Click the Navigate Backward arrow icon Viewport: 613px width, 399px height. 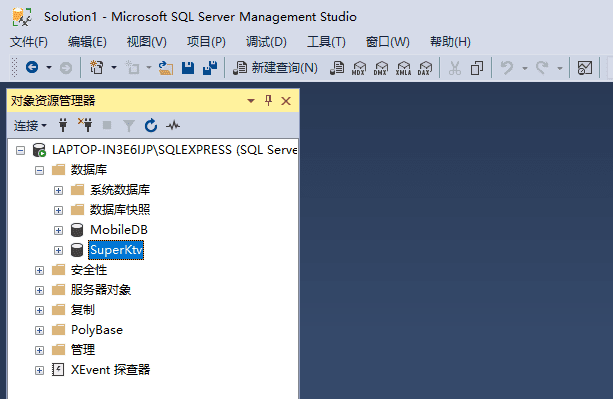[x=32, y=68]
